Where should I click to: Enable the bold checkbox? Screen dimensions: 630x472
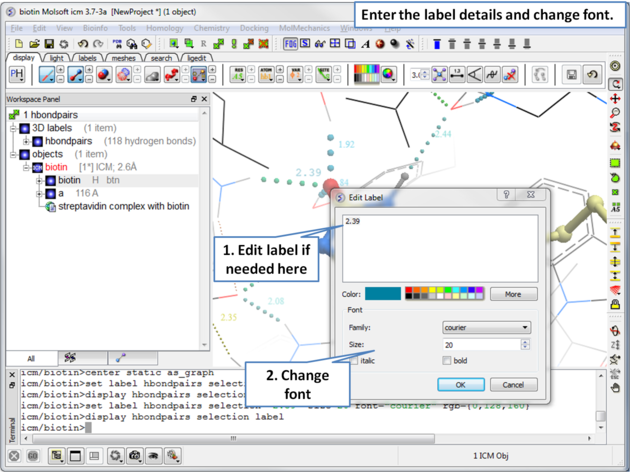tap(446, 361)
